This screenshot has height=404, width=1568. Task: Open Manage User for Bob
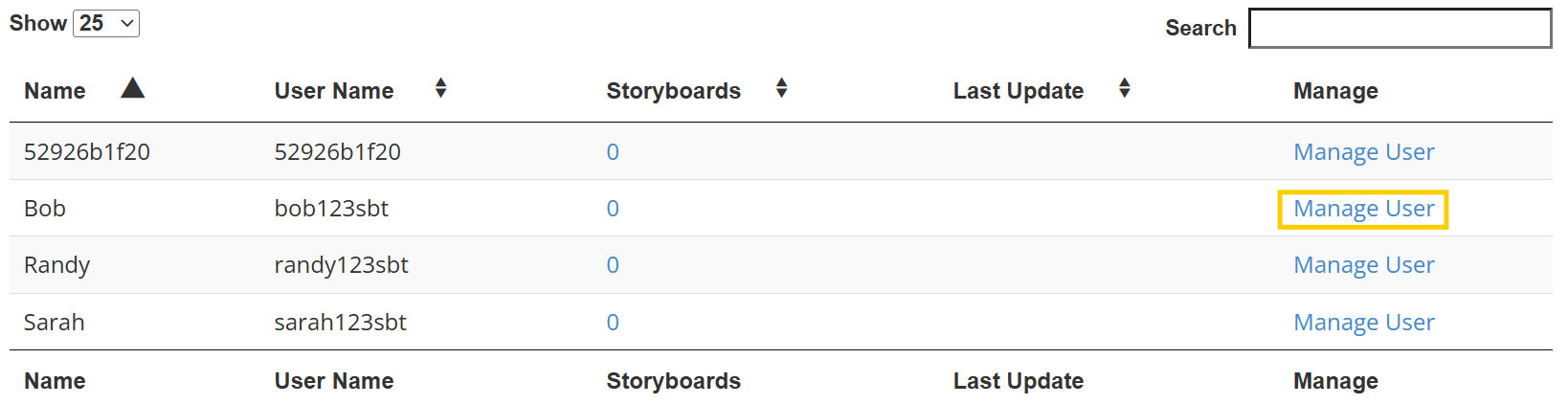tap(1363, 209)
